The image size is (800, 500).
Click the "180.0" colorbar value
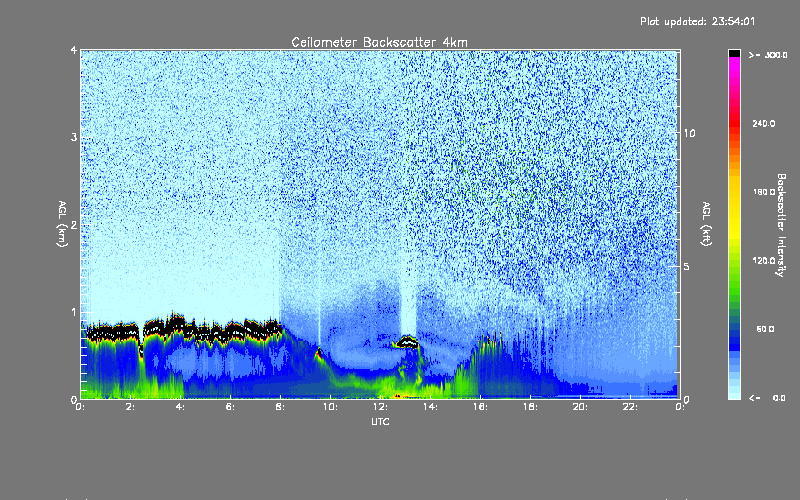[x=763, y=192]
